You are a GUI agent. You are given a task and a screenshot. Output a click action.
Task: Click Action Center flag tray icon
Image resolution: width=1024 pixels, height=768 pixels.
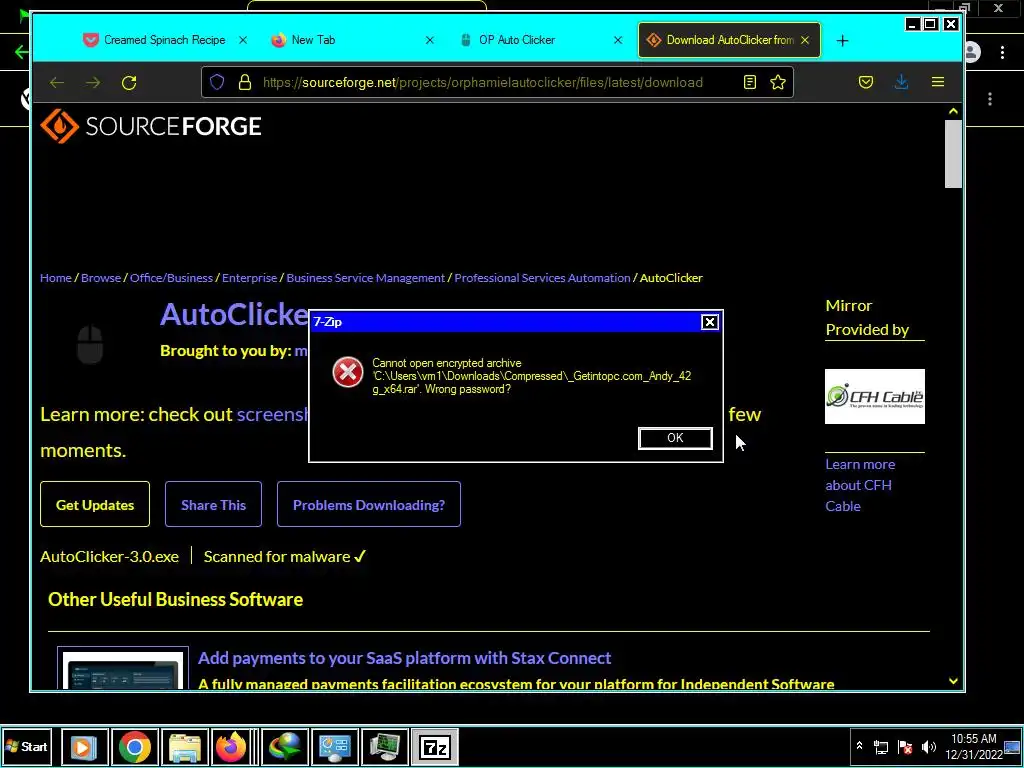pyautogui.click(x=905, y=747)
